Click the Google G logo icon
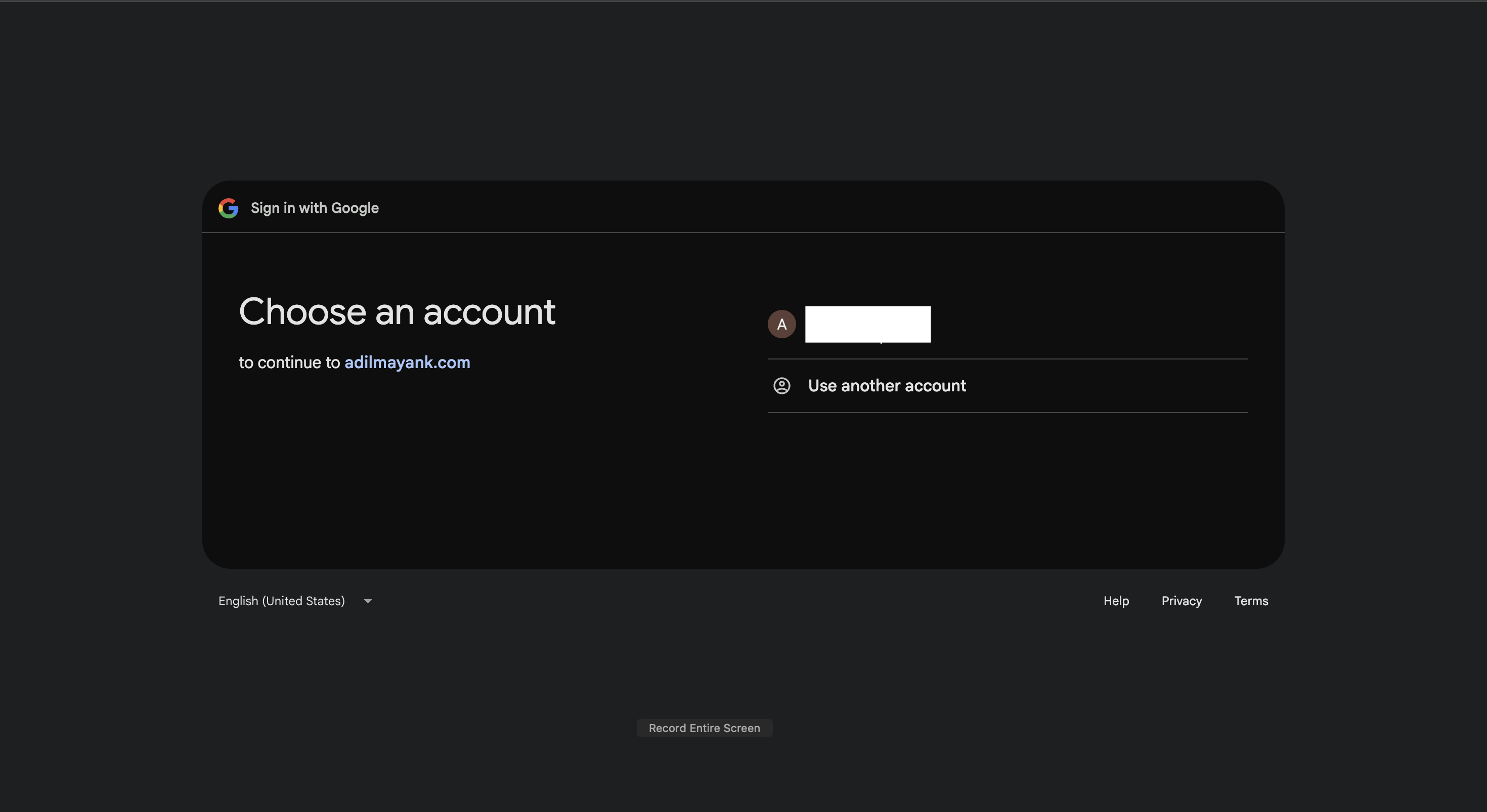The image size is (1487, 812). click(x=228, y=208)
